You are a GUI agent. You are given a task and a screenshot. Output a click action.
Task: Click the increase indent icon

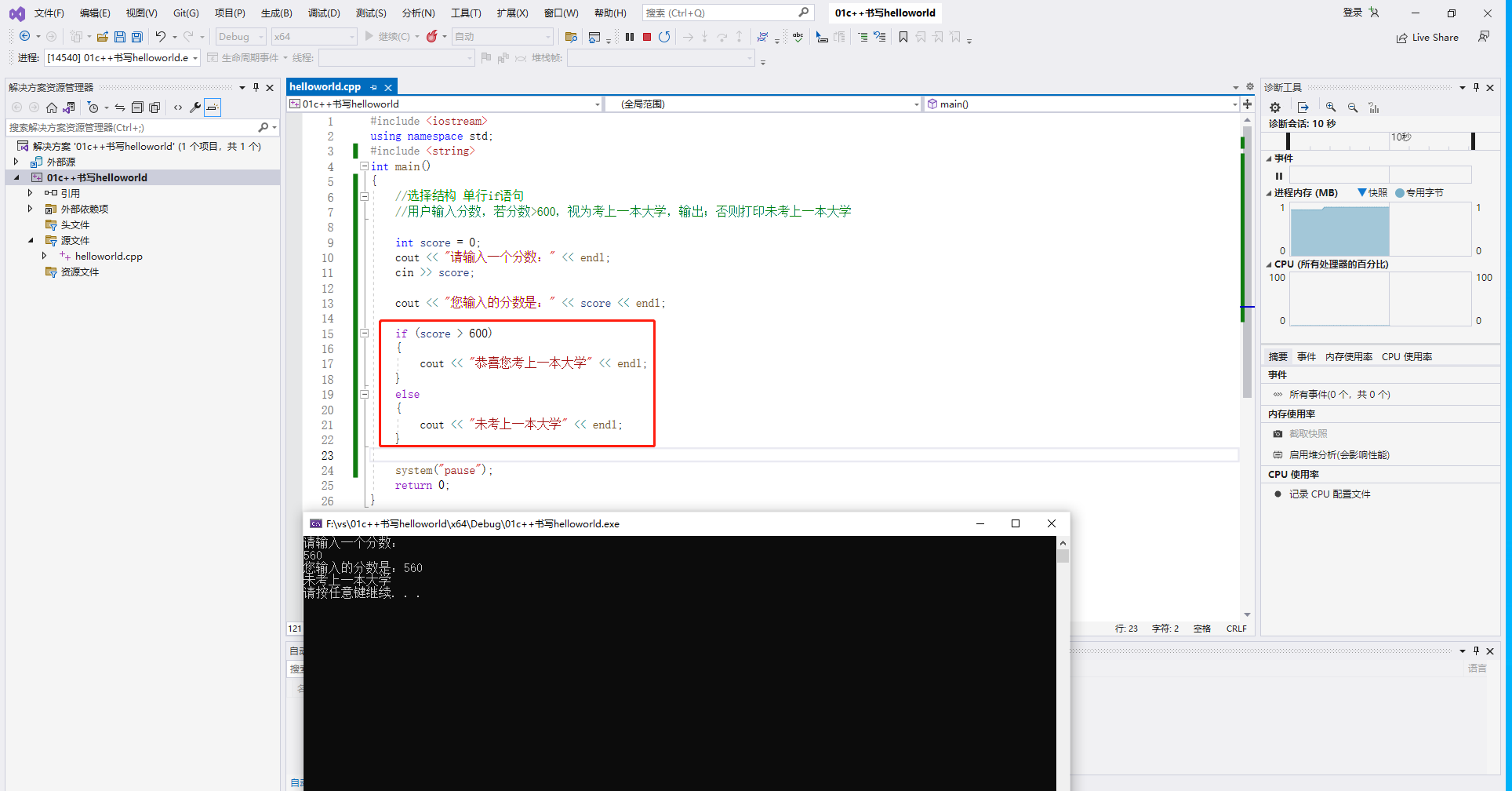tap(863, 37)
